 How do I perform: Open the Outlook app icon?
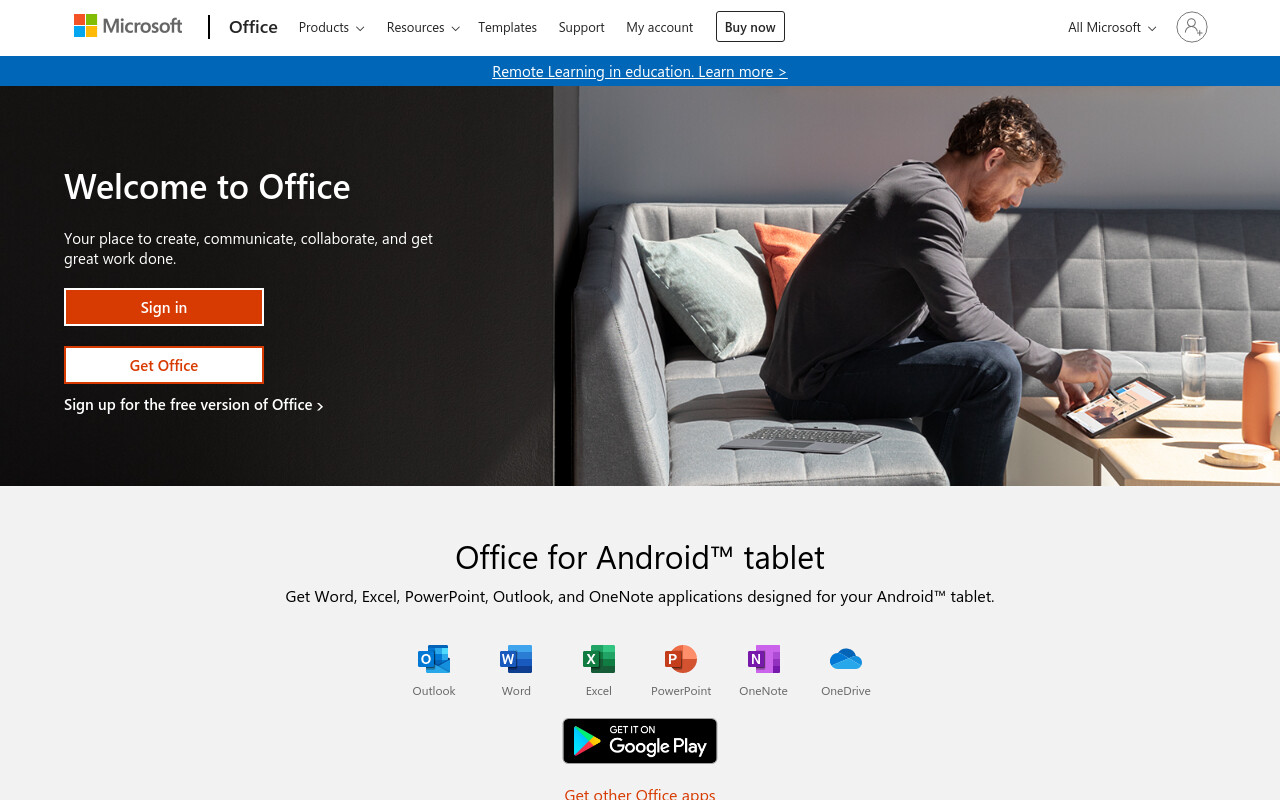click(x=434, y=659)
